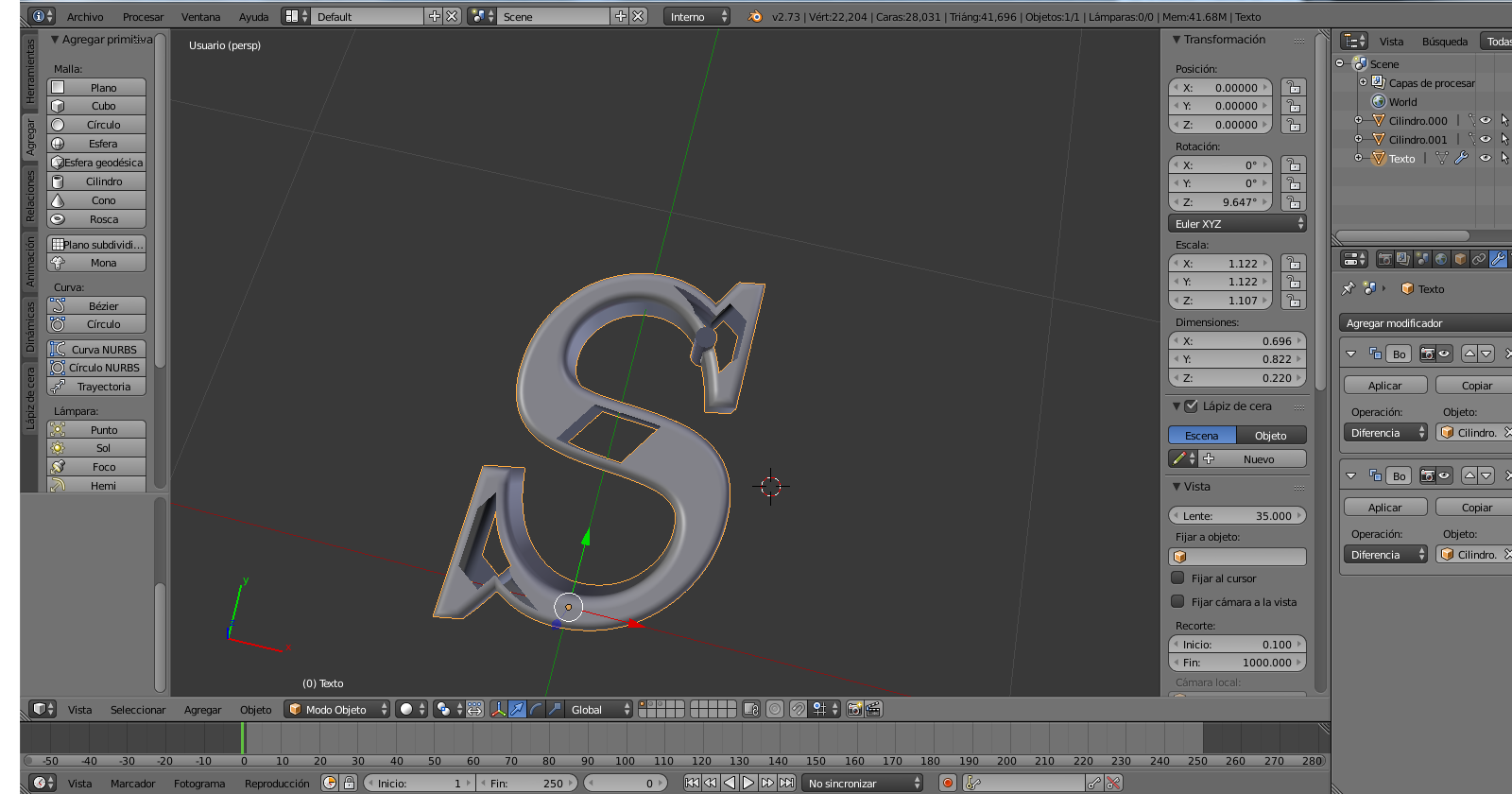1512x794 pixels.
Task: Apply the first Boolean modifier
Action: pos(1384,386)
